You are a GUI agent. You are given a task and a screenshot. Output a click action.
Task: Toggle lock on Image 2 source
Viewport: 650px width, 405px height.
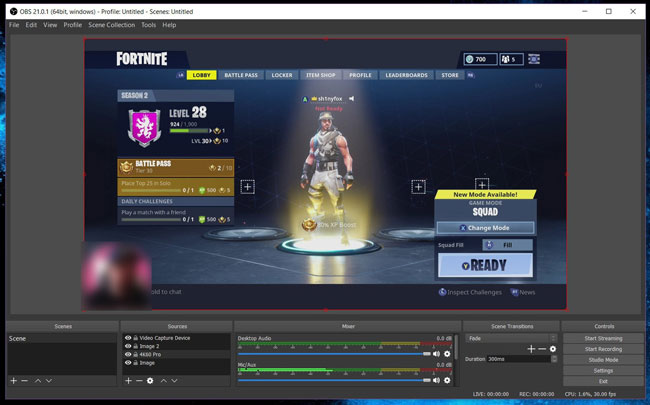coord(136,346)
